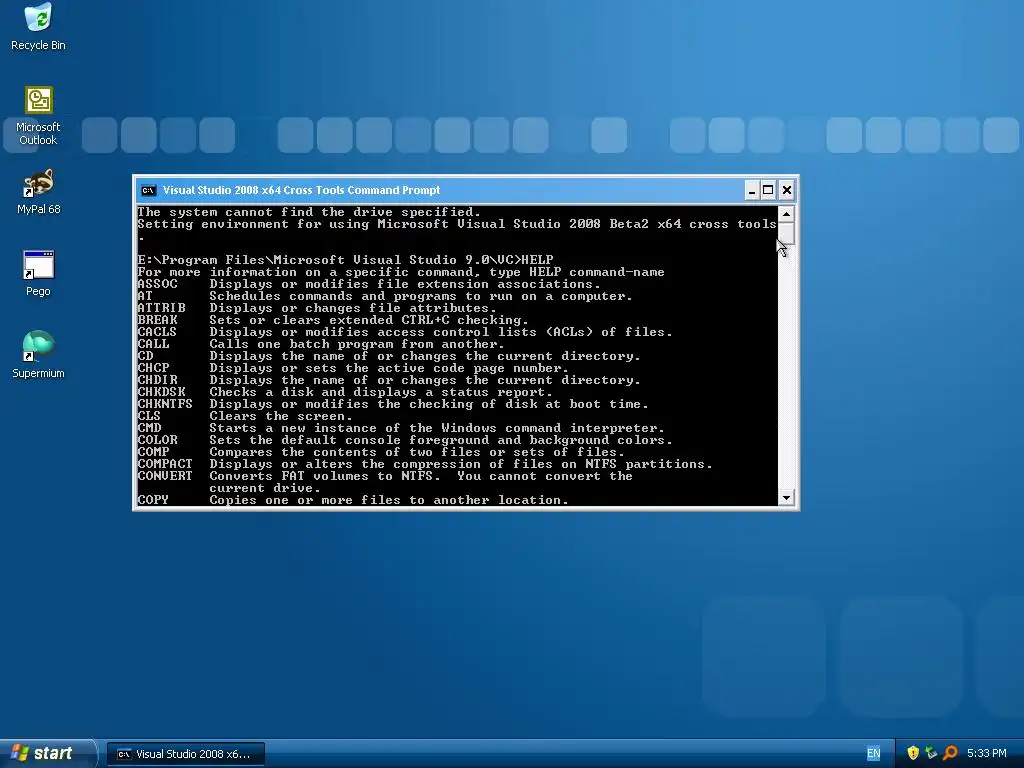
Task: Click the ATTRIB command line
Action: coord(317,308)
